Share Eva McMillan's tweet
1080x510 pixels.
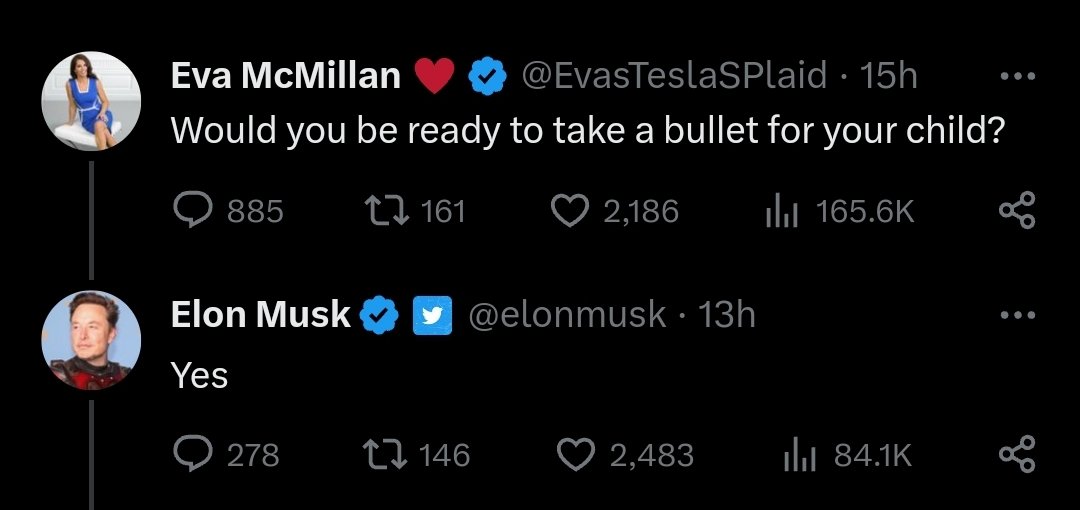(1017, 210)
